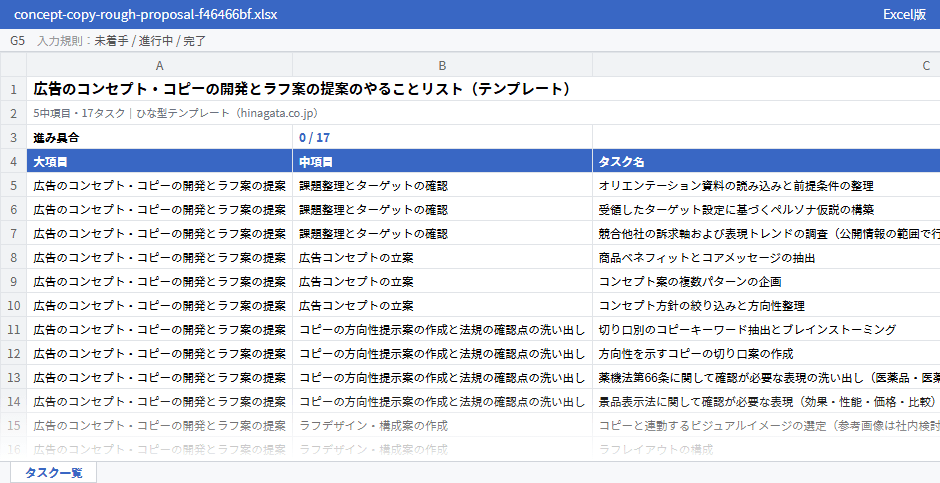
Task: Click コンセプト方針の絞り込みと方向性整理 cell
Action: point(766,305)
